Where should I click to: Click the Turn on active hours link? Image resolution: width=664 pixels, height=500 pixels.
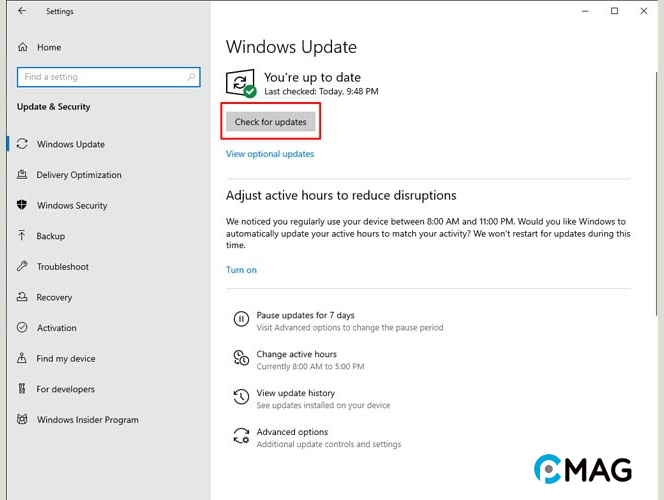tap(241, 270)
